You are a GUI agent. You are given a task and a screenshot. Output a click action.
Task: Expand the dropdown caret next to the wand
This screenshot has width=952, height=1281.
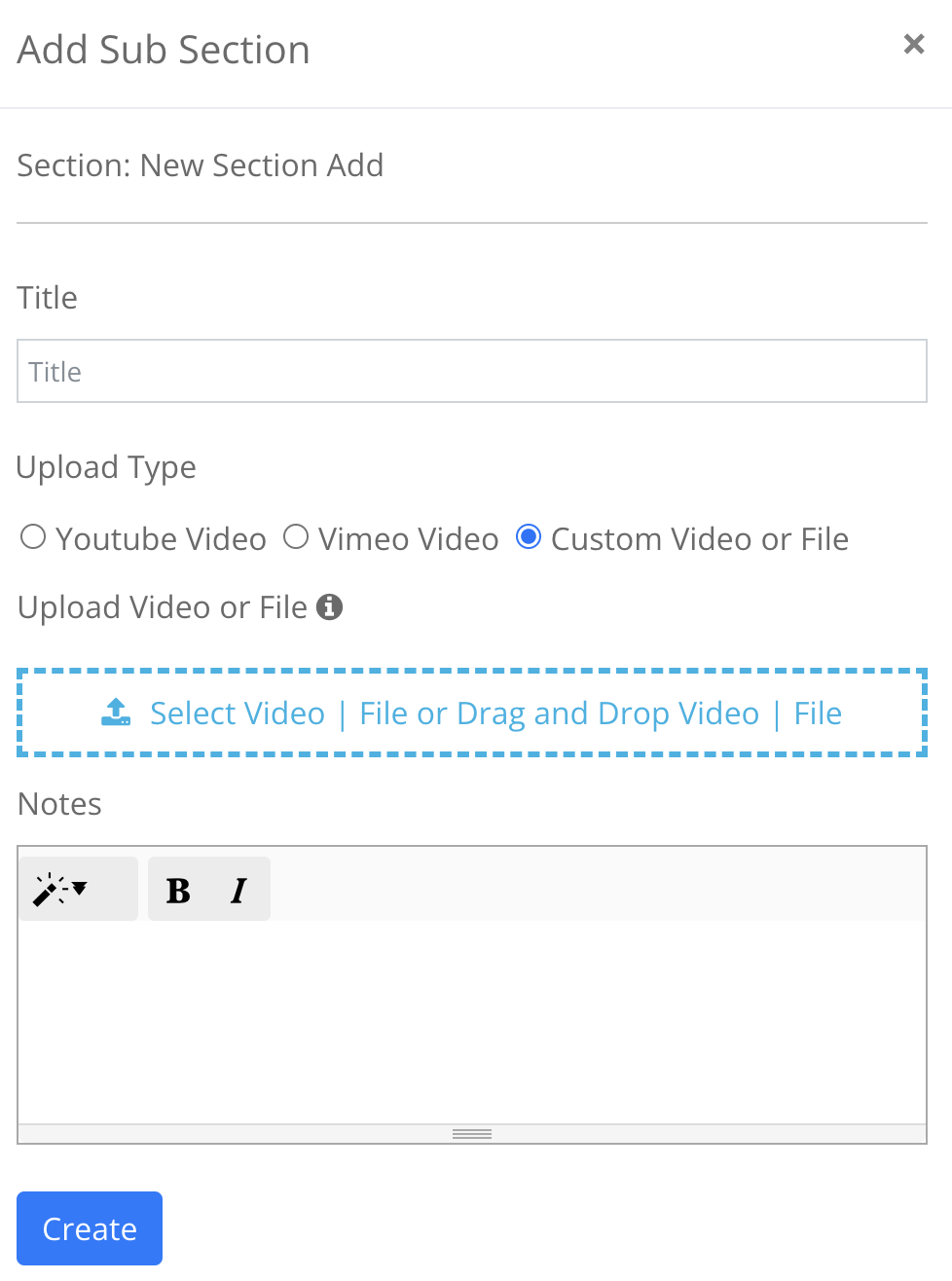(x=80, y=887)
